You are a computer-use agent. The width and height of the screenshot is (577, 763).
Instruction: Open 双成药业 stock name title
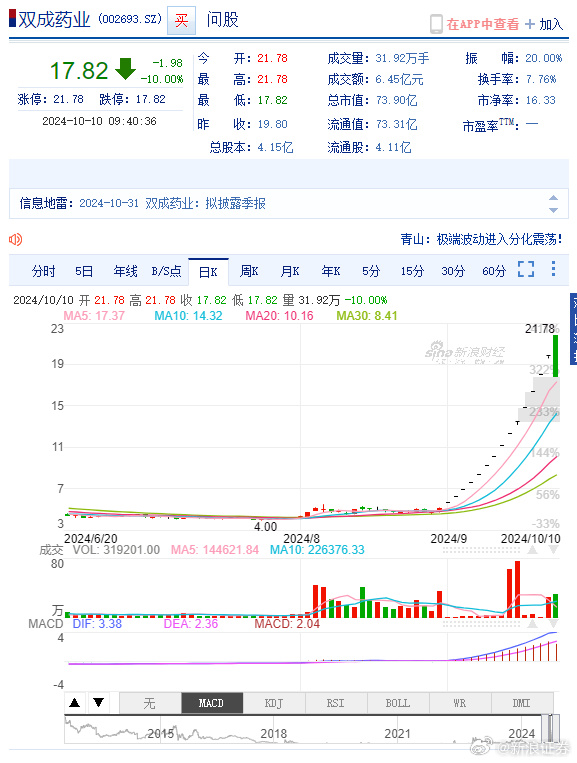point(54,19)
